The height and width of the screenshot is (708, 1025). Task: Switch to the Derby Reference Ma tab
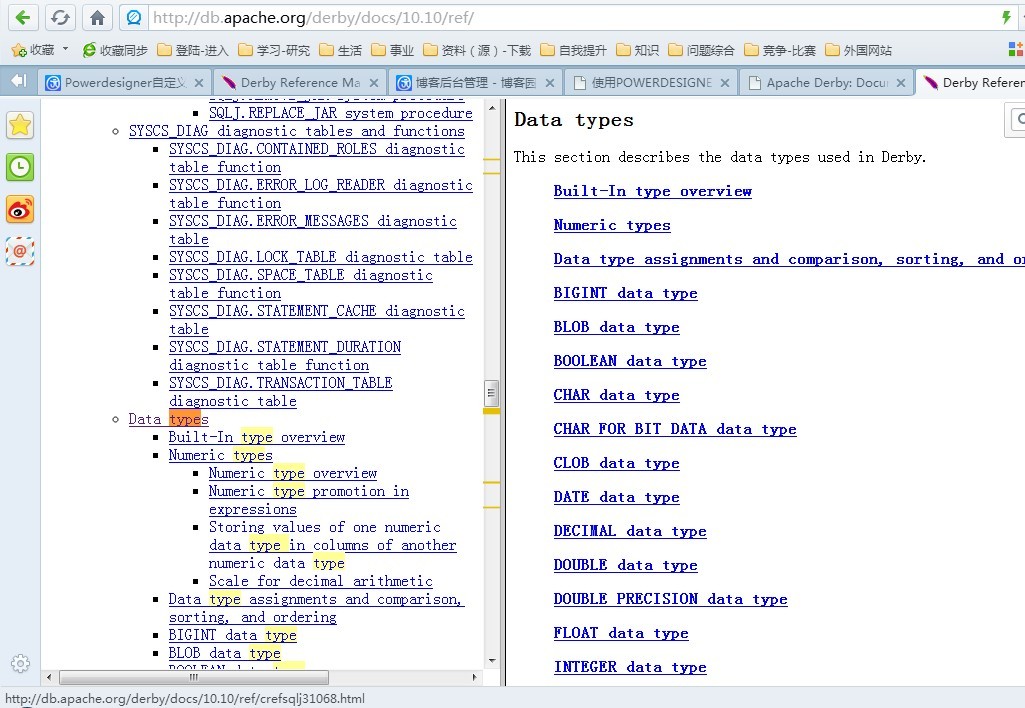click(x=299, y=82)
